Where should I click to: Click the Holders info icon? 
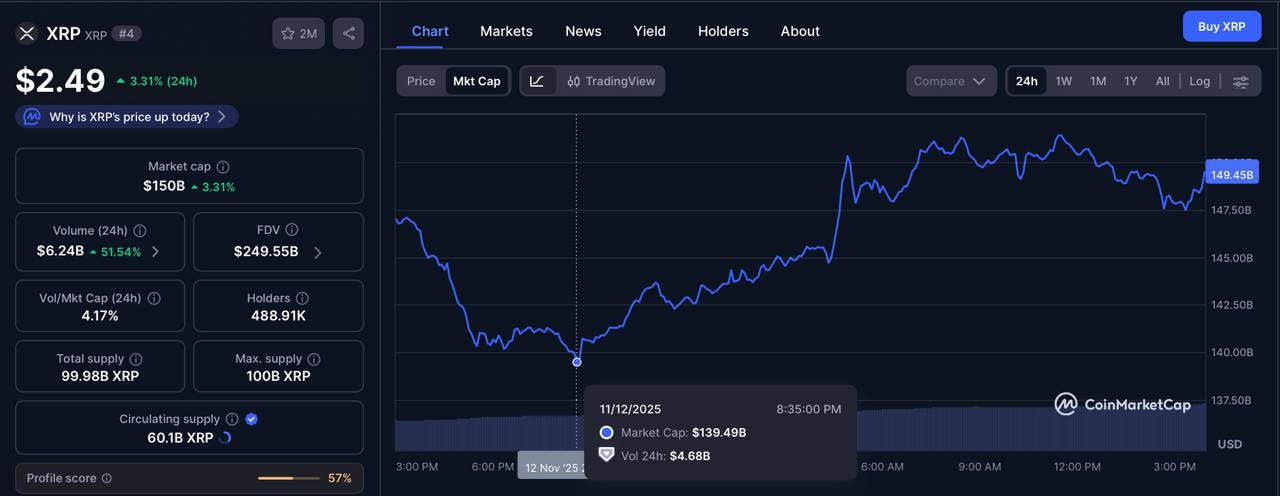302,298
